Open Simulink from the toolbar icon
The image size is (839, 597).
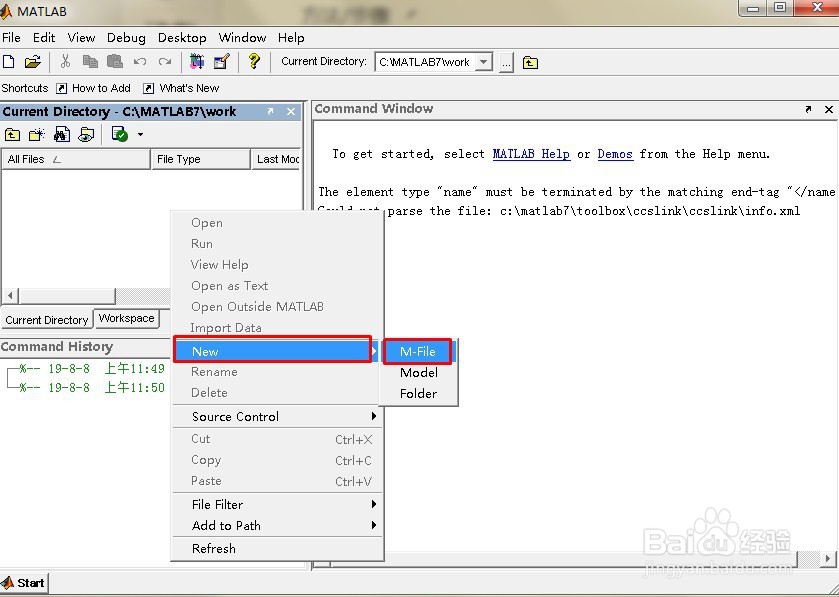point(197,62)
